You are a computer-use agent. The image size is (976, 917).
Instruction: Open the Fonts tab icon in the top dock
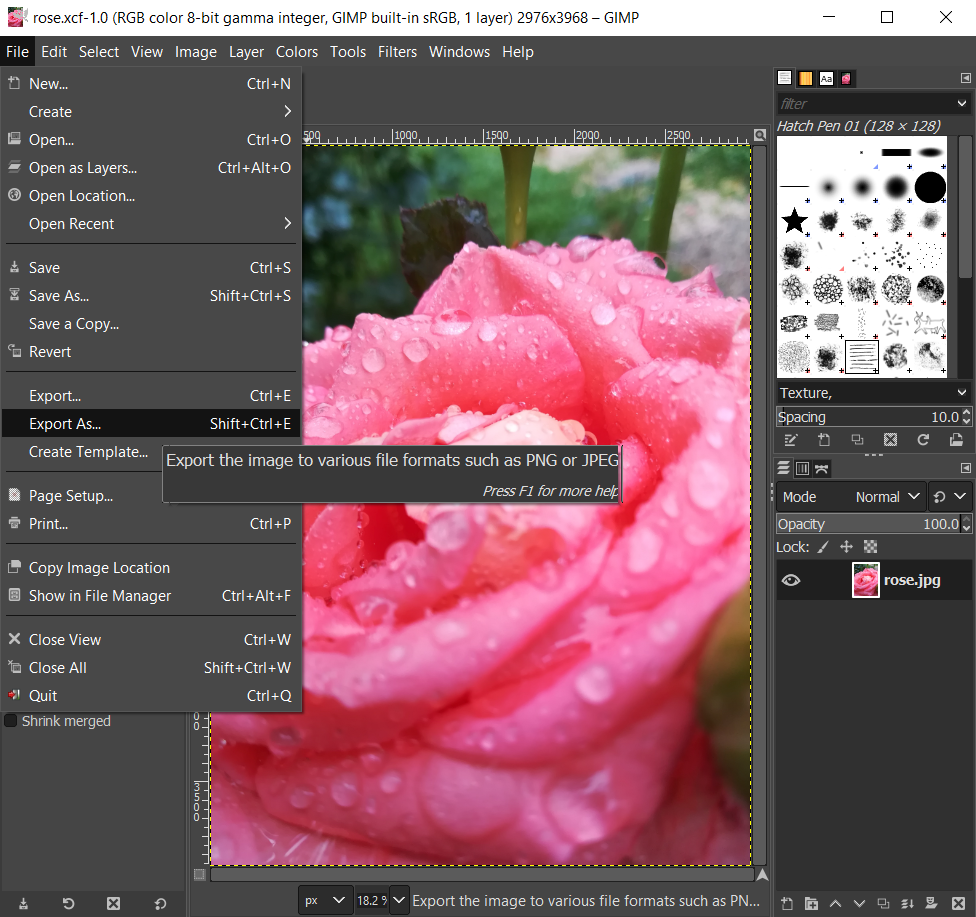[x=826, y=78]
